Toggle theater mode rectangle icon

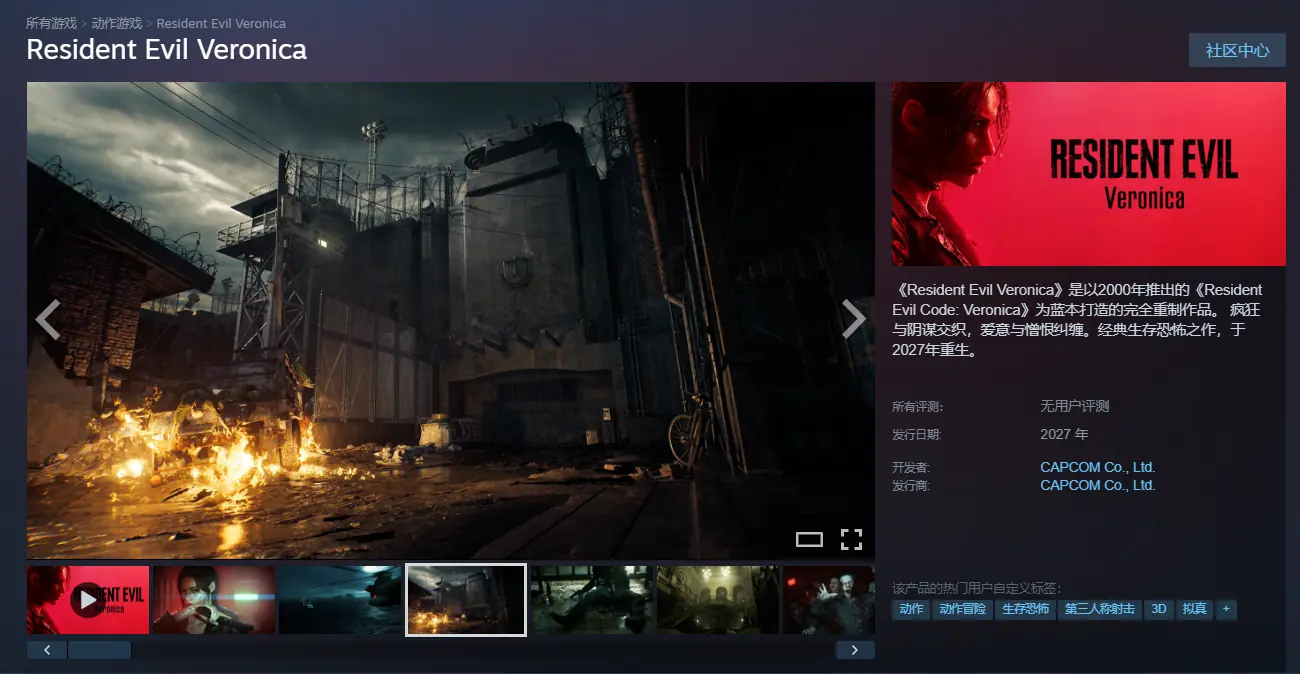(809, 540)
